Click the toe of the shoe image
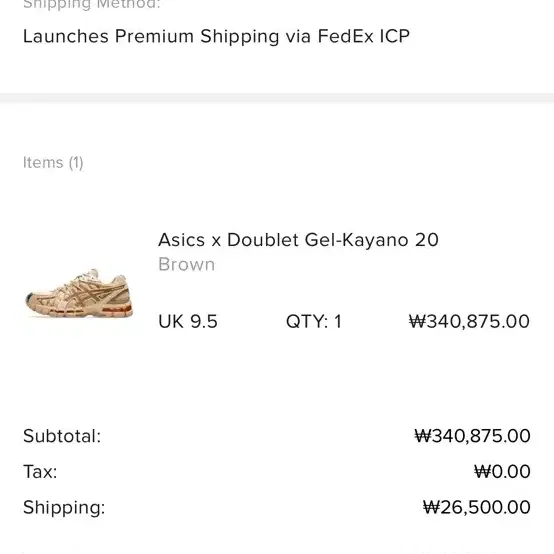The height and width of the screenshot is (554, 554). (32, 300)
